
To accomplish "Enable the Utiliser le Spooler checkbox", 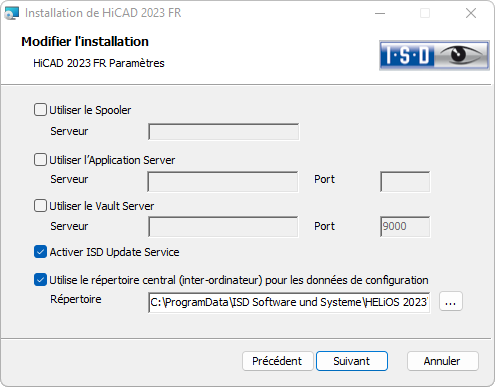I will [x=40, y=110].
